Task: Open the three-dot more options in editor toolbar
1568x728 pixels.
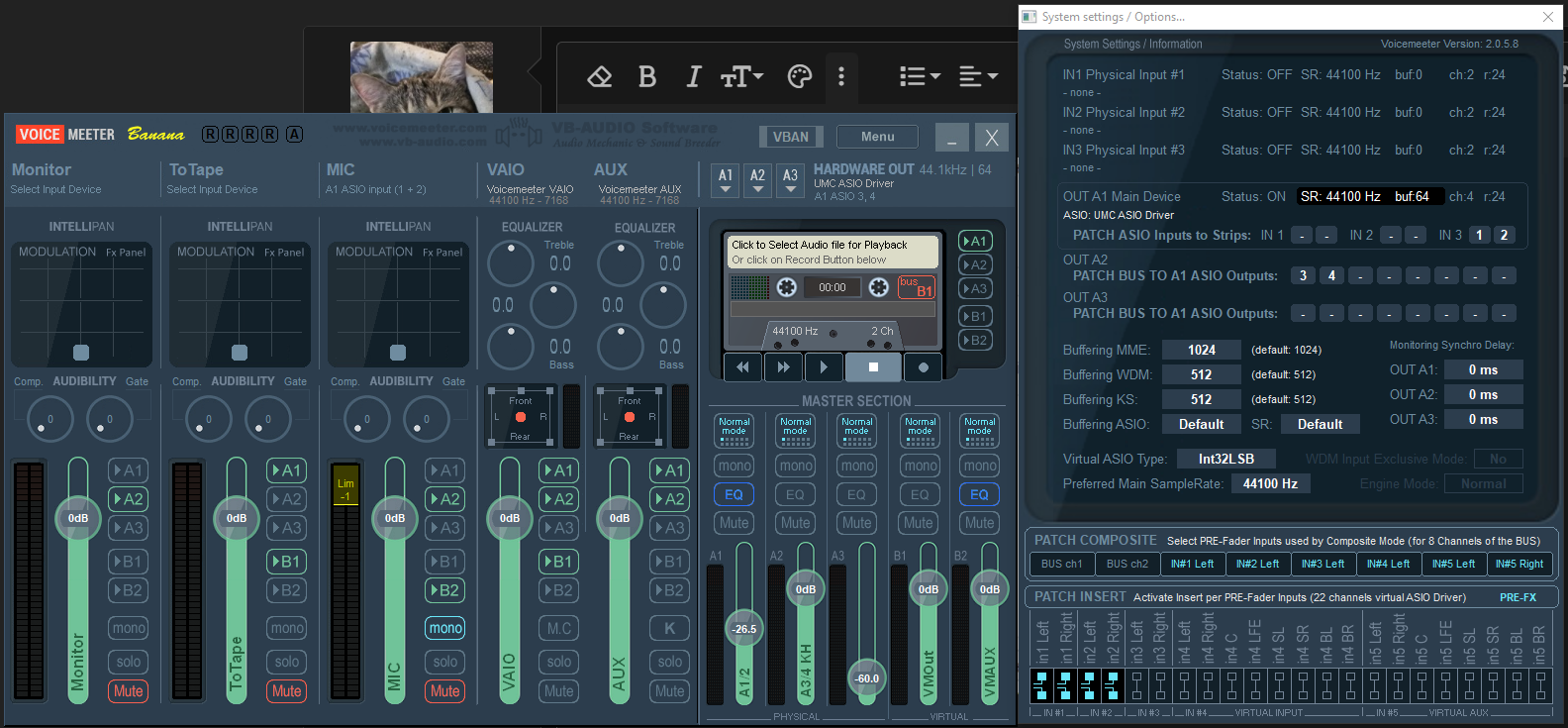Action: coord(841,76)
